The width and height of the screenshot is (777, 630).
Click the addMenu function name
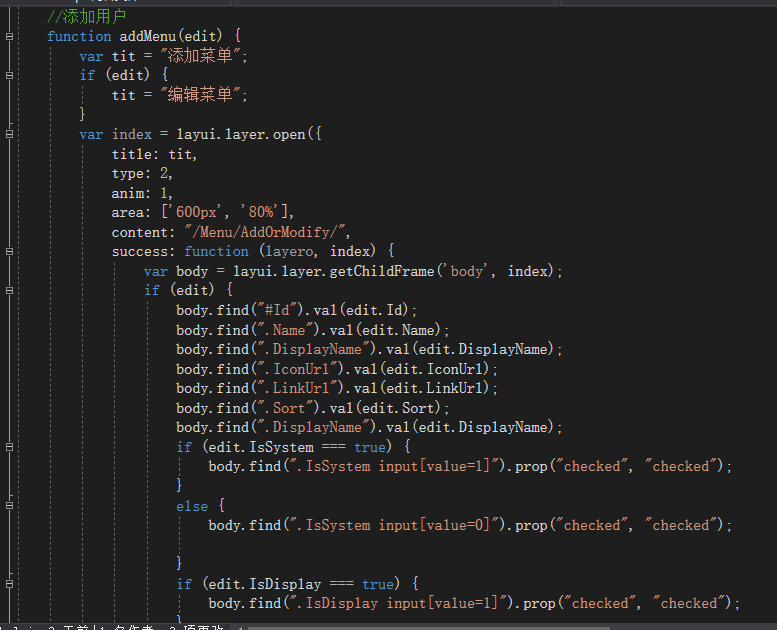point(148,36)
